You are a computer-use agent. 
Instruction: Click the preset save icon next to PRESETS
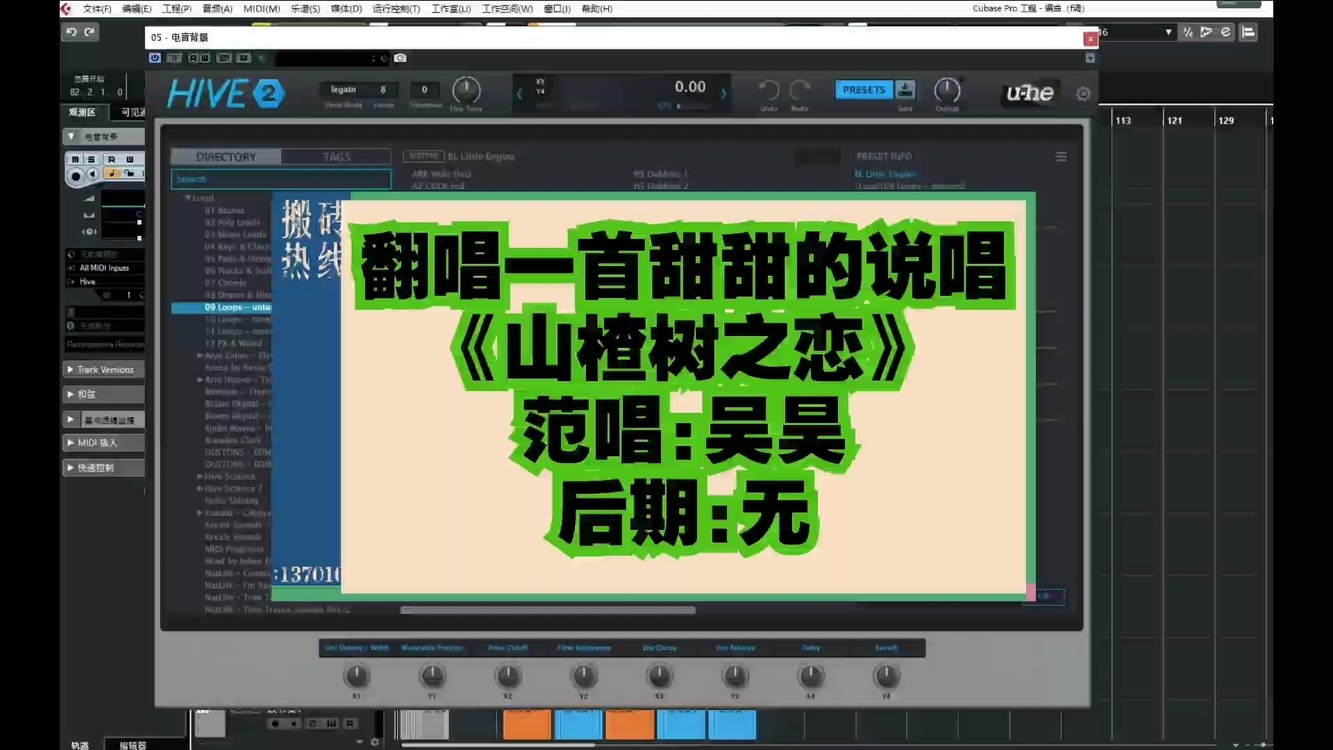tap(903, 89)
